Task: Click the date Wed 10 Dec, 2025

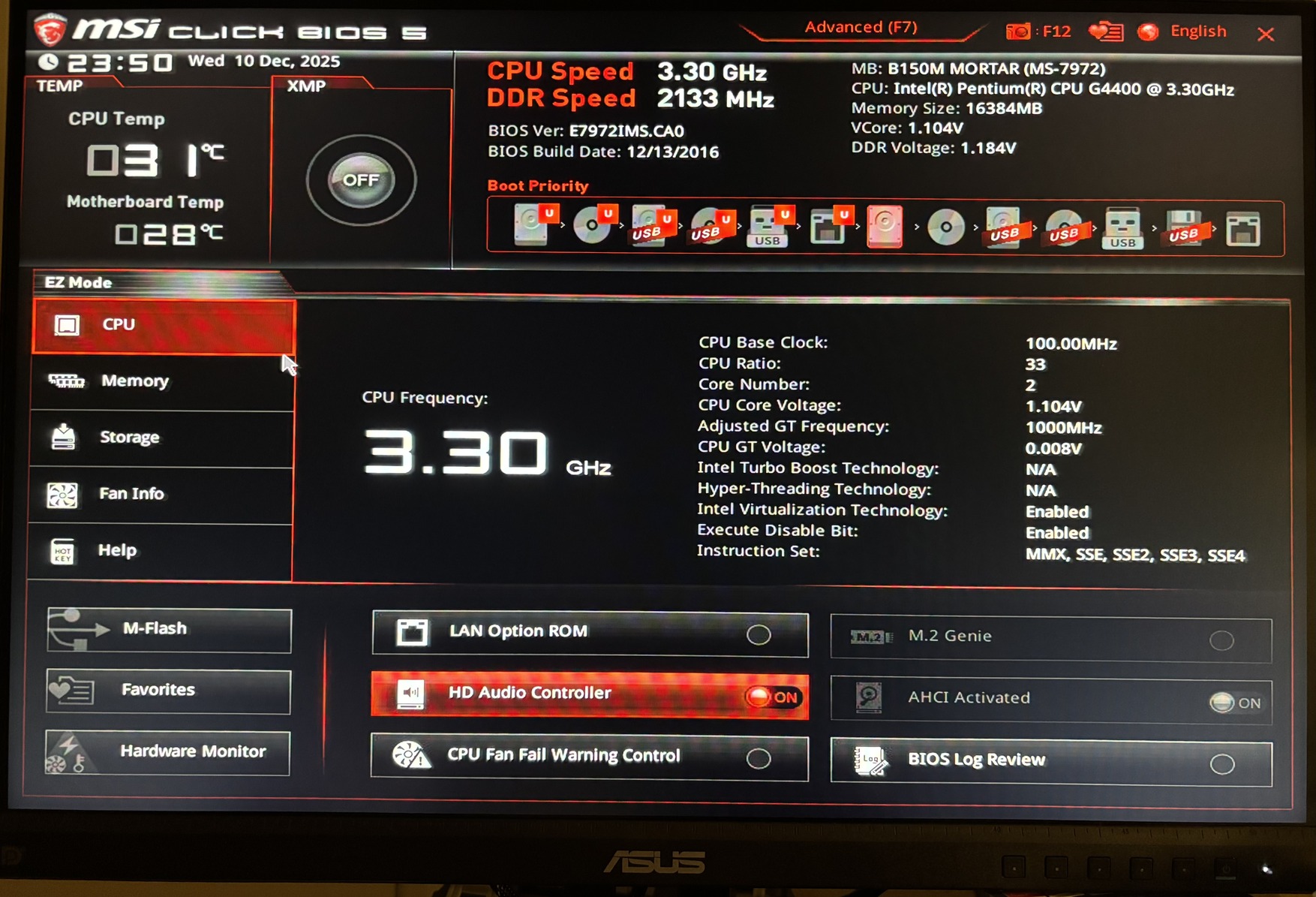Action: point(264,61)
